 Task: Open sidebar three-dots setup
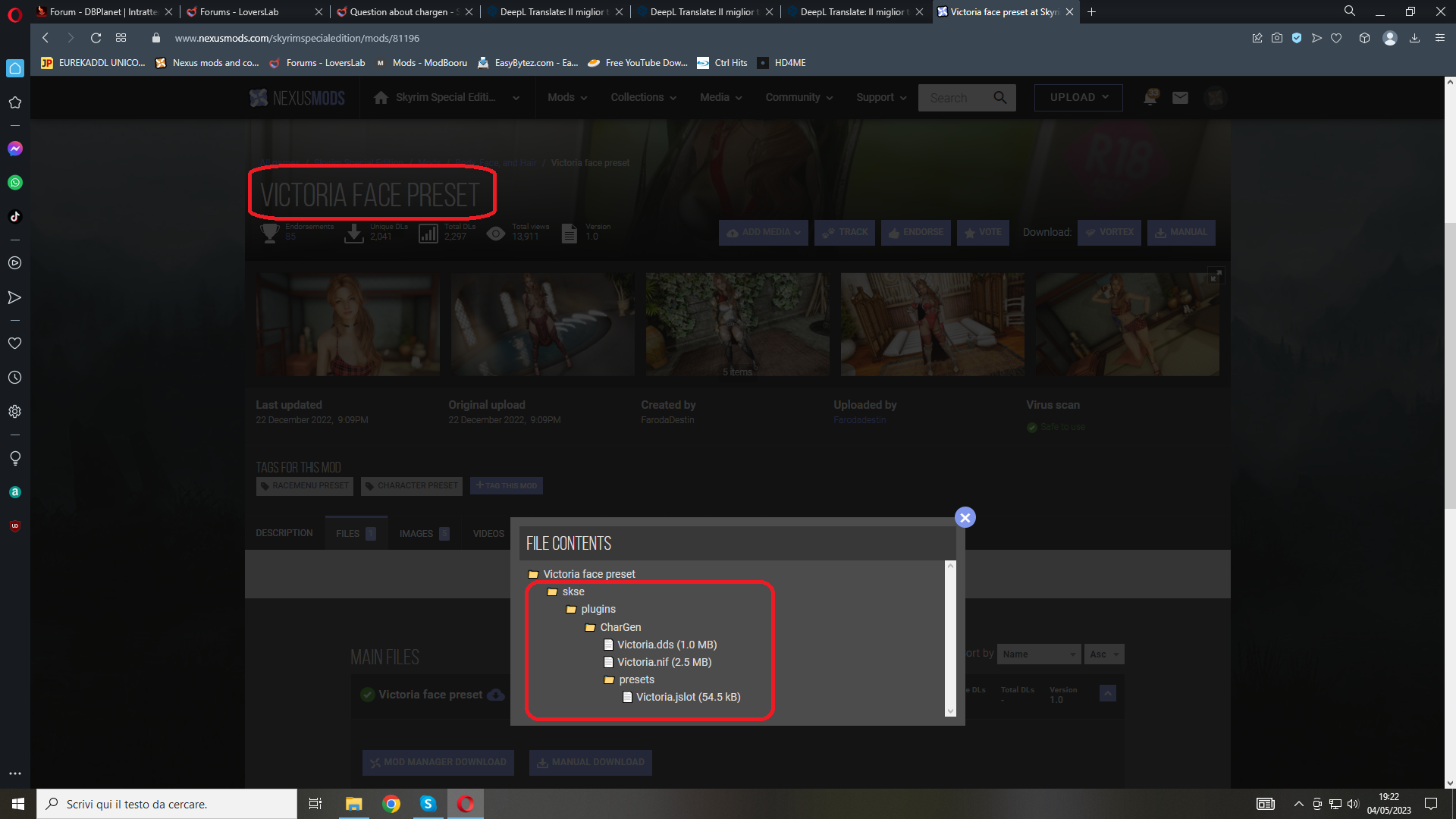pyautogui.click(x=15, y=773)
